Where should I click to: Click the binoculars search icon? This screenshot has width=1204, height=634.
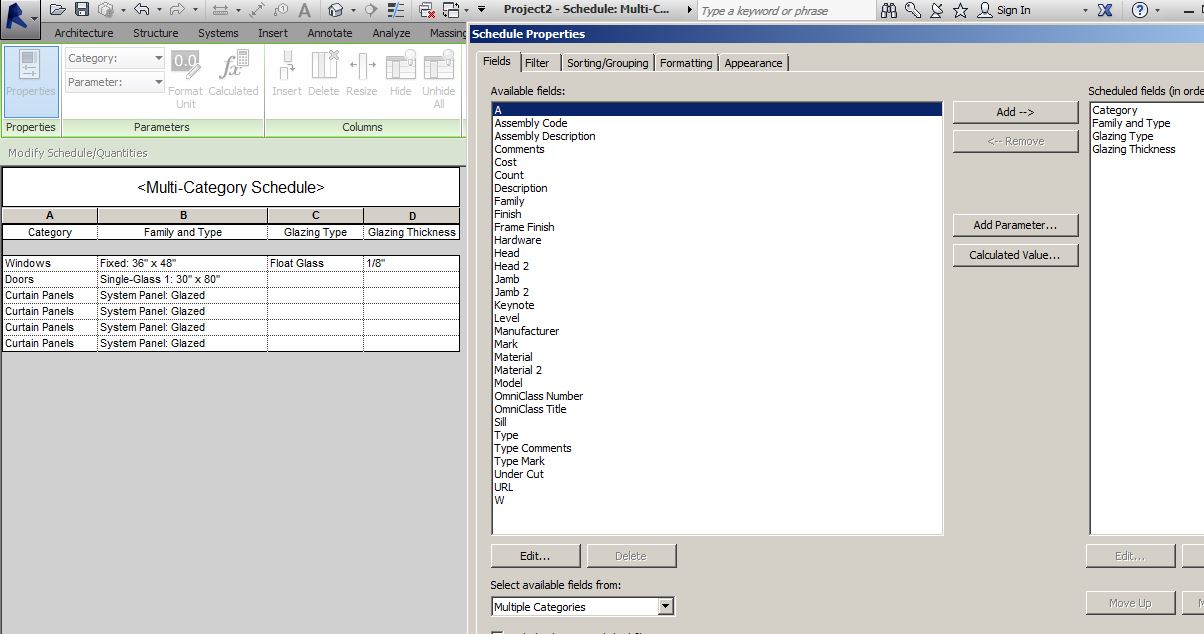(889, 10)
